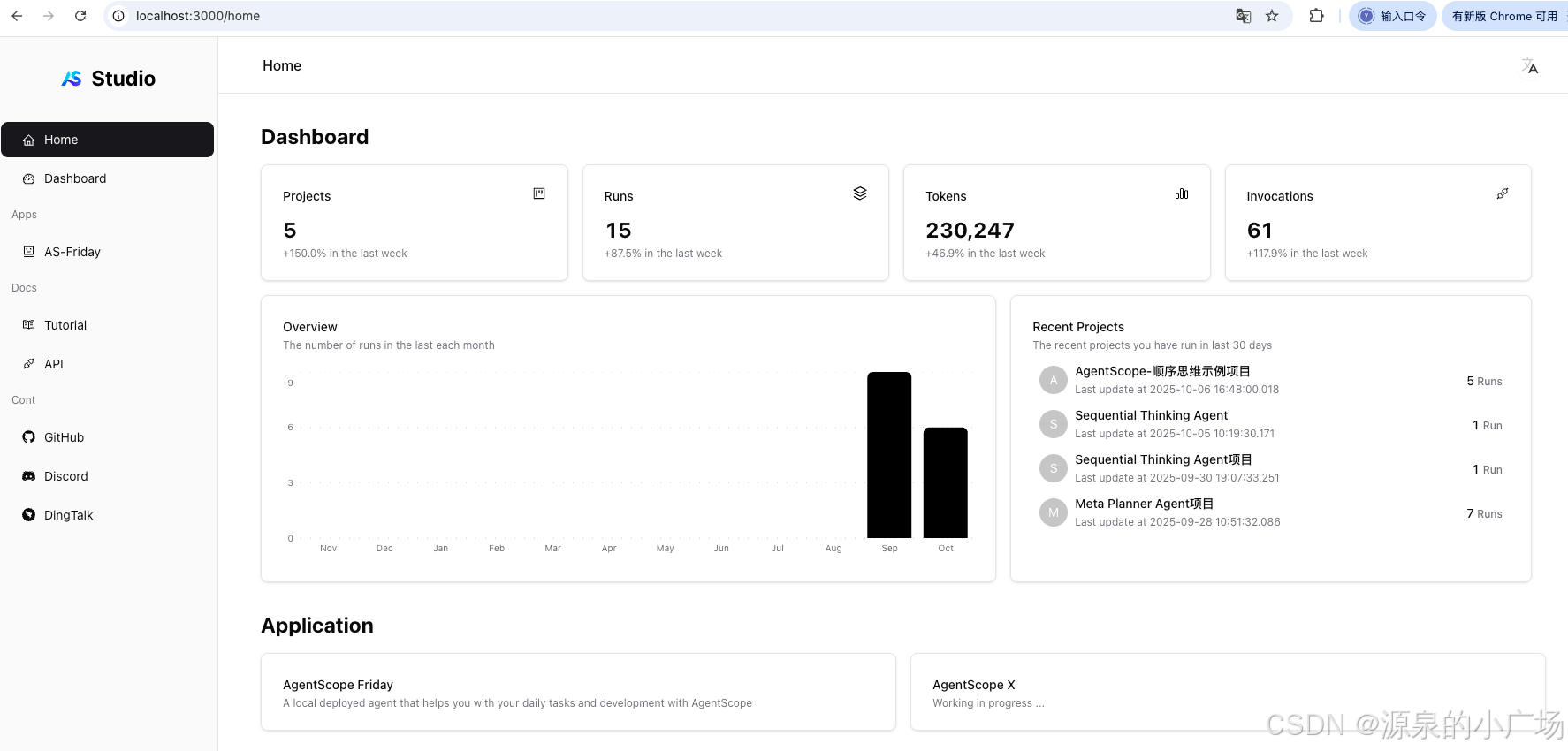Click the site info icon in address bar
The width and height of the screenshot is (1568, 751).
118,16
